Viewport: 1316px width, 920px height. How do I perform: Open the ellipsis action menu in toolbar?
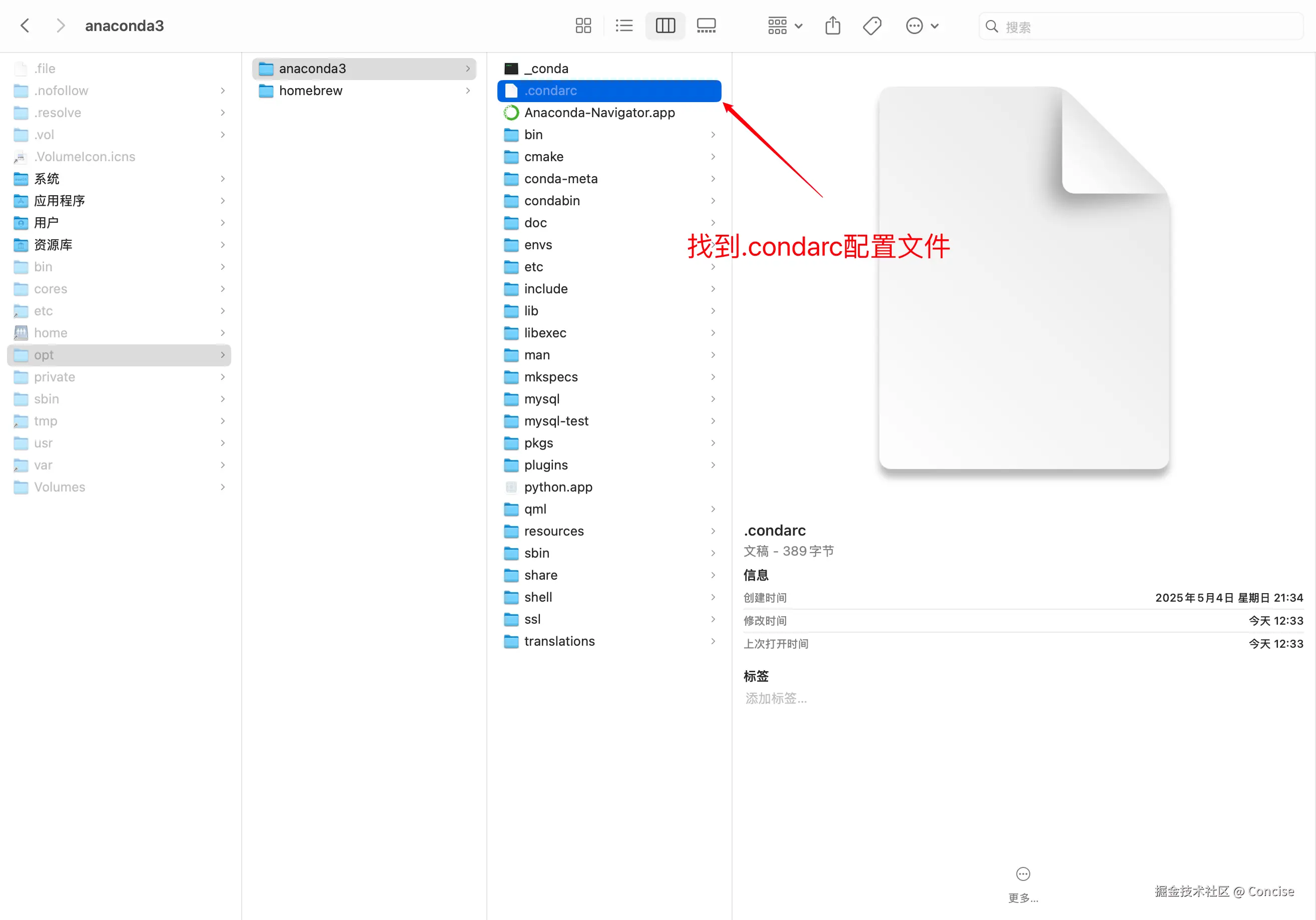pos(921,26)
